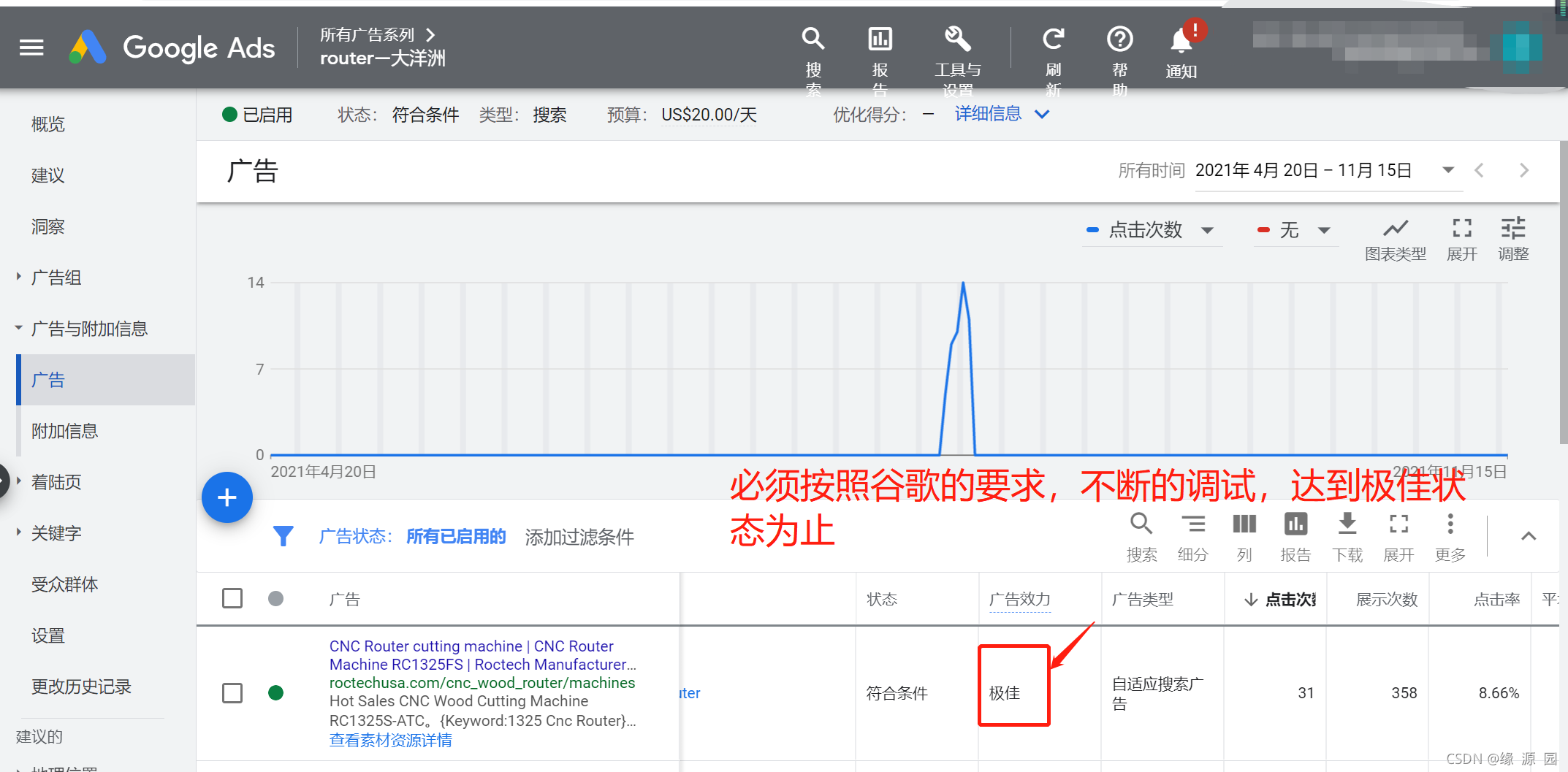This screenshot has width=1568, height=772.
Task: Go to next date range
Action: 1524,170
